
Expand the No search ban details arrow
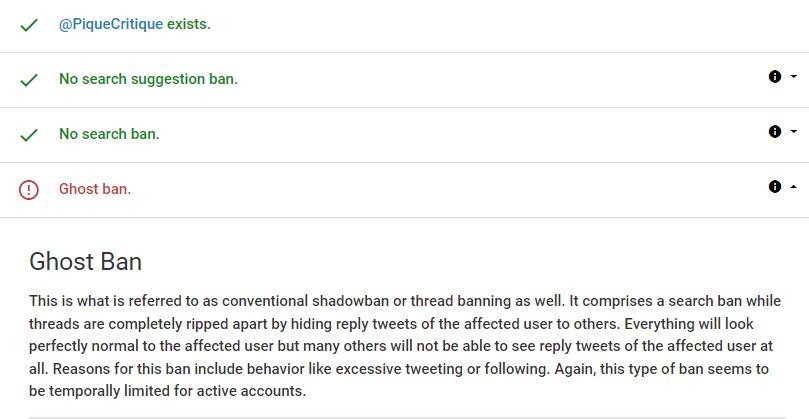(x=794, y=131)
